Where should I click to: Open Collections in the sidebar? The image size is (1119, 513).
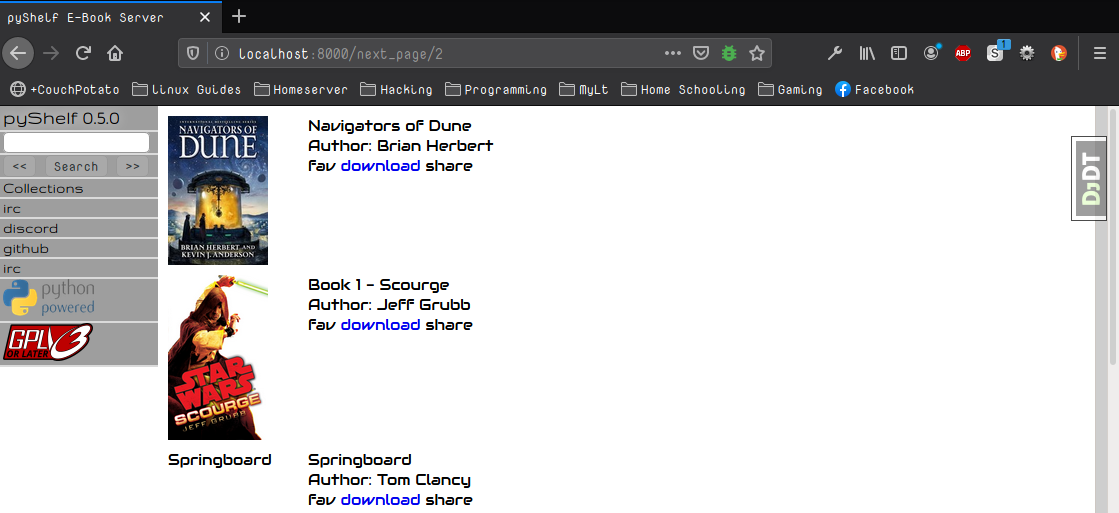click(x=43, y=188)
